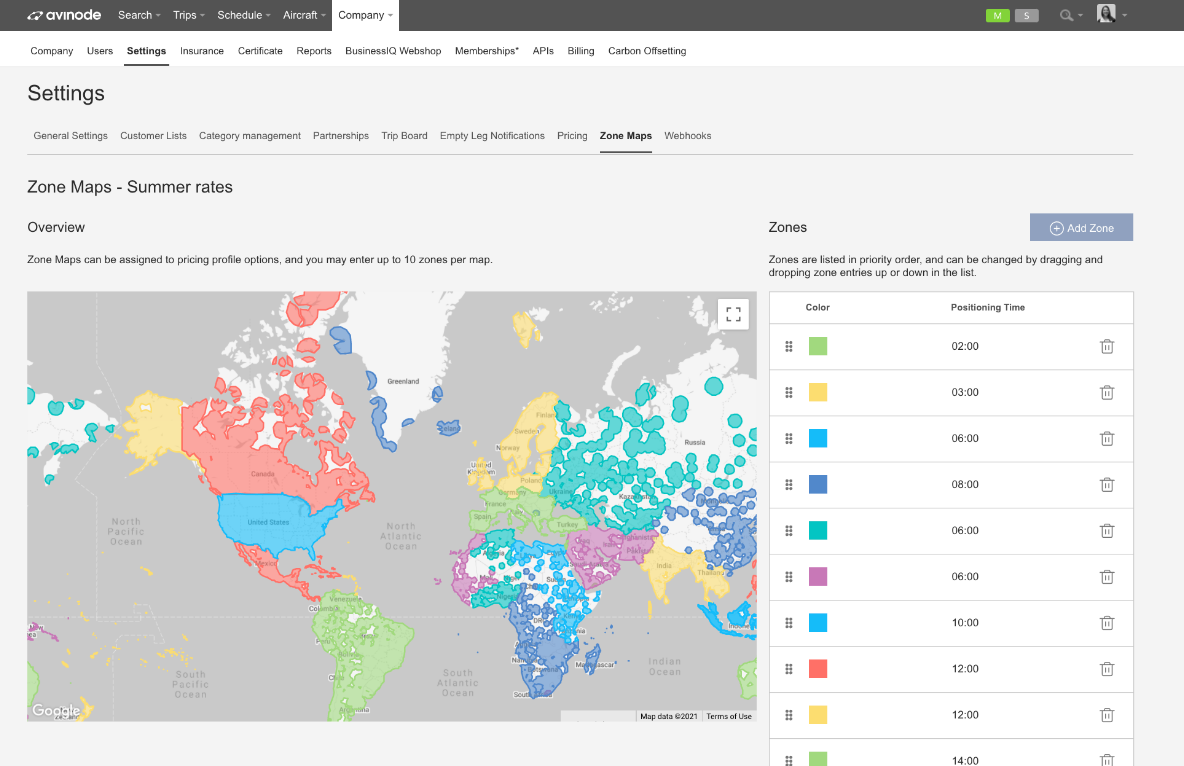The width and height of the screenshot is (1184, 766).
Task: Select the drag handle of the 10:00 zone
Action: click(x=788, y=623)
